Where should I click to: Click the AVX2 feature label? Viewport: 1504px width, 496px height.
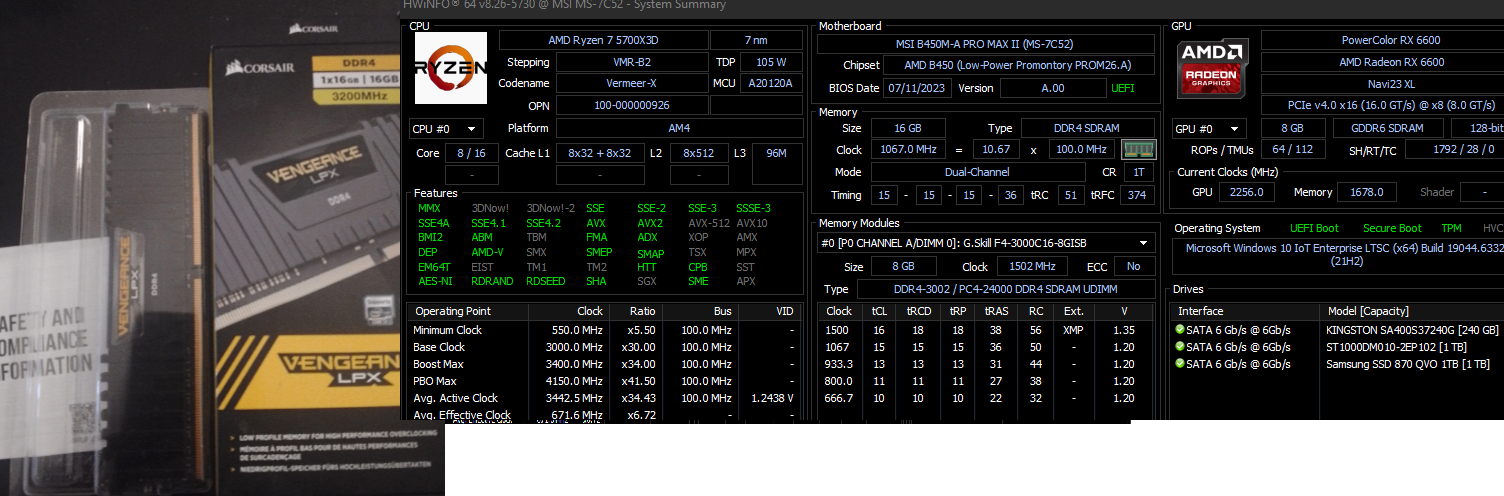click(650, 223)
